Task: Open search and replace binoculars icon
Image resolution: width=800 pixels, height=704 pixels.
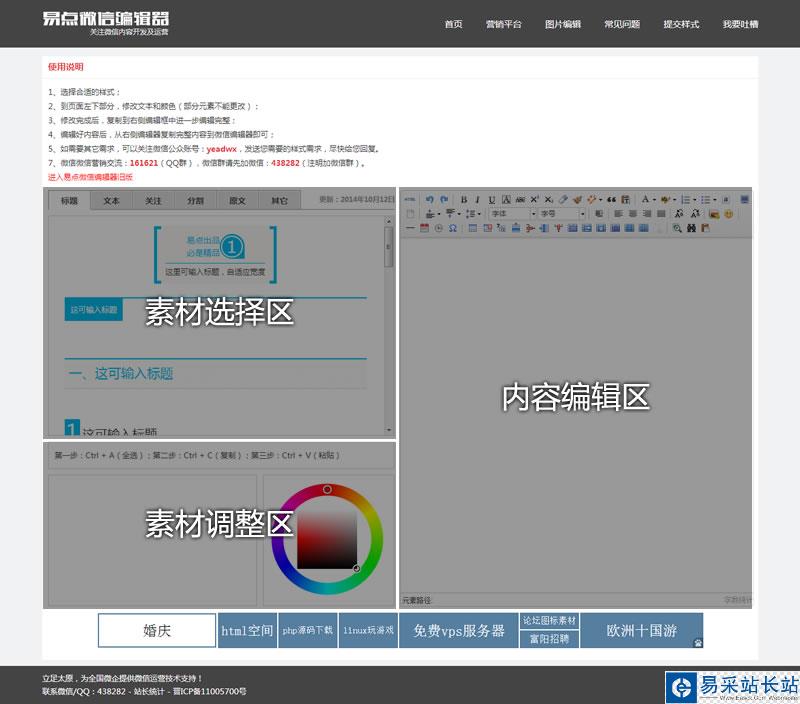Action: click(x=691, y=228)
